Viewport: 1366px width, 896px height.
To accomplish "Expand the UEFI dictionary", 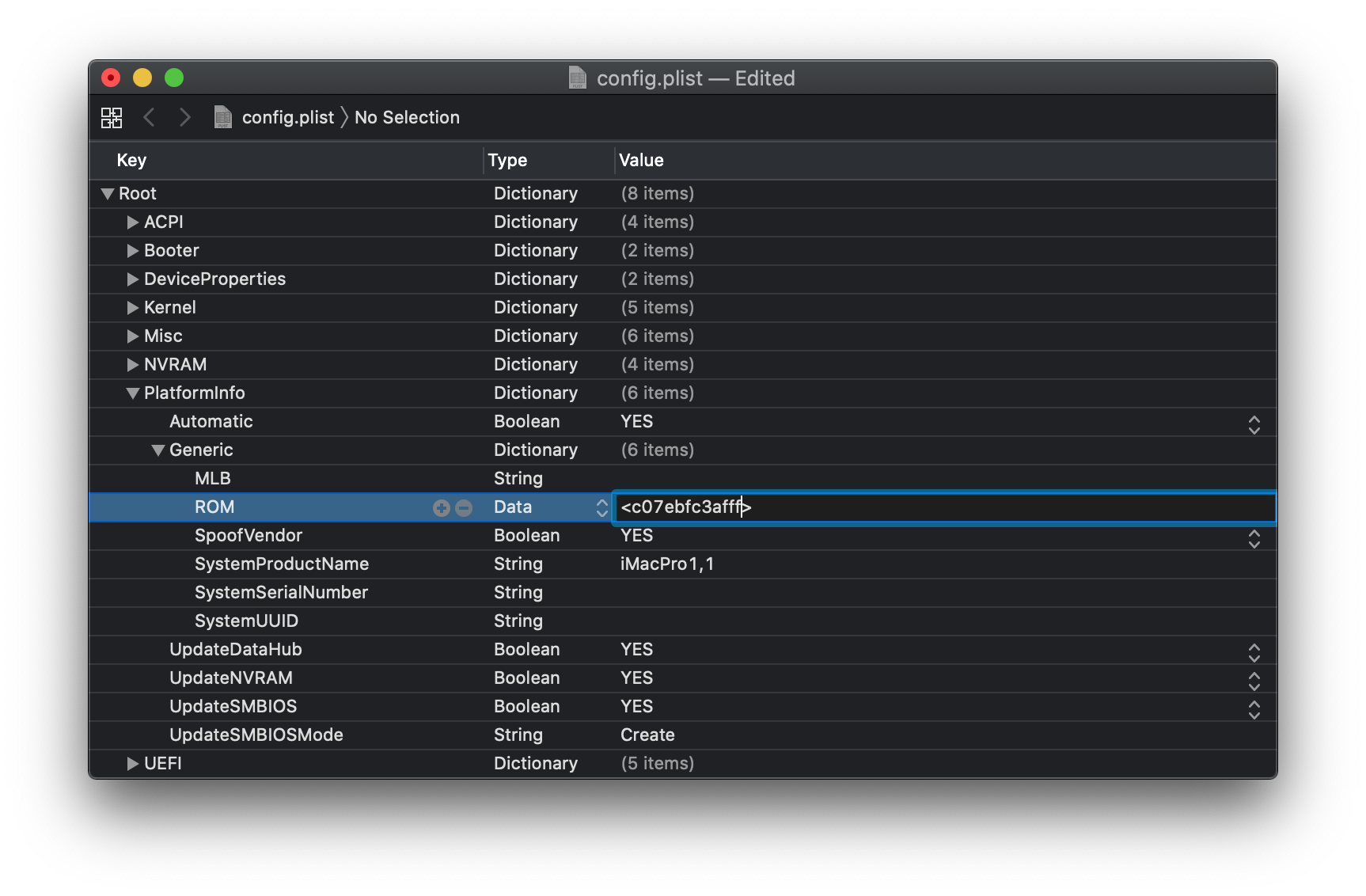I will (x=133, y=764).
